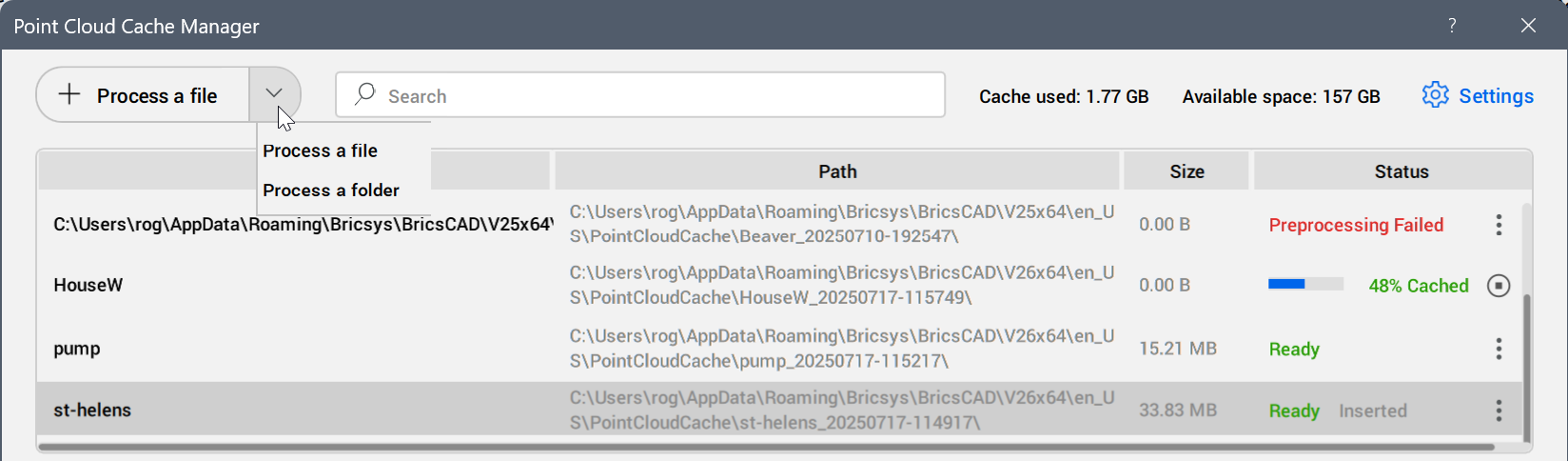Click the 'Process a file' button

tap(143, 95)
